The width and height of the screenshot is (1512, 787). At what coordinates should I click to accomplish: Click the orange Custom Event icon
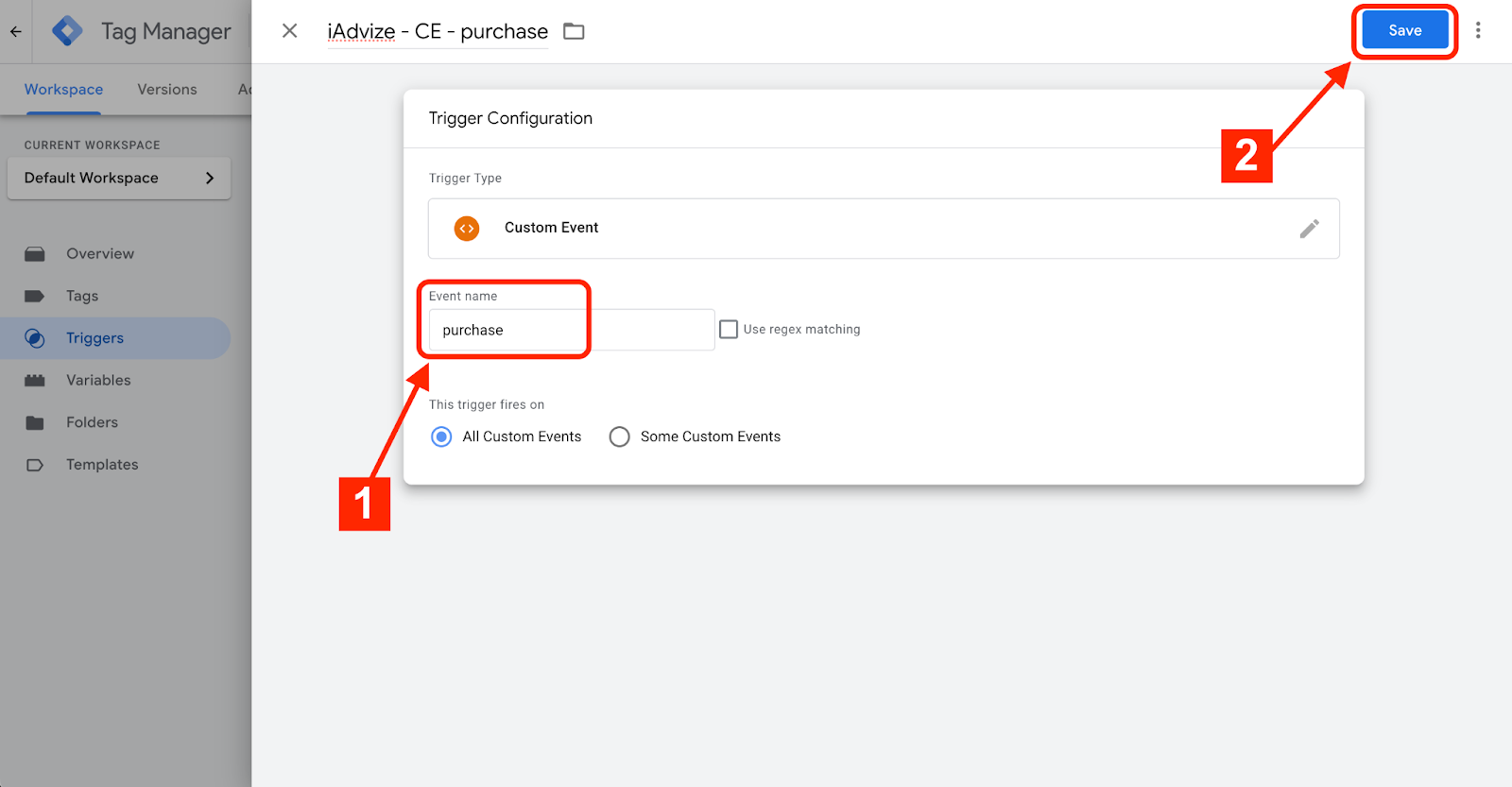click(x=467, y=229)
